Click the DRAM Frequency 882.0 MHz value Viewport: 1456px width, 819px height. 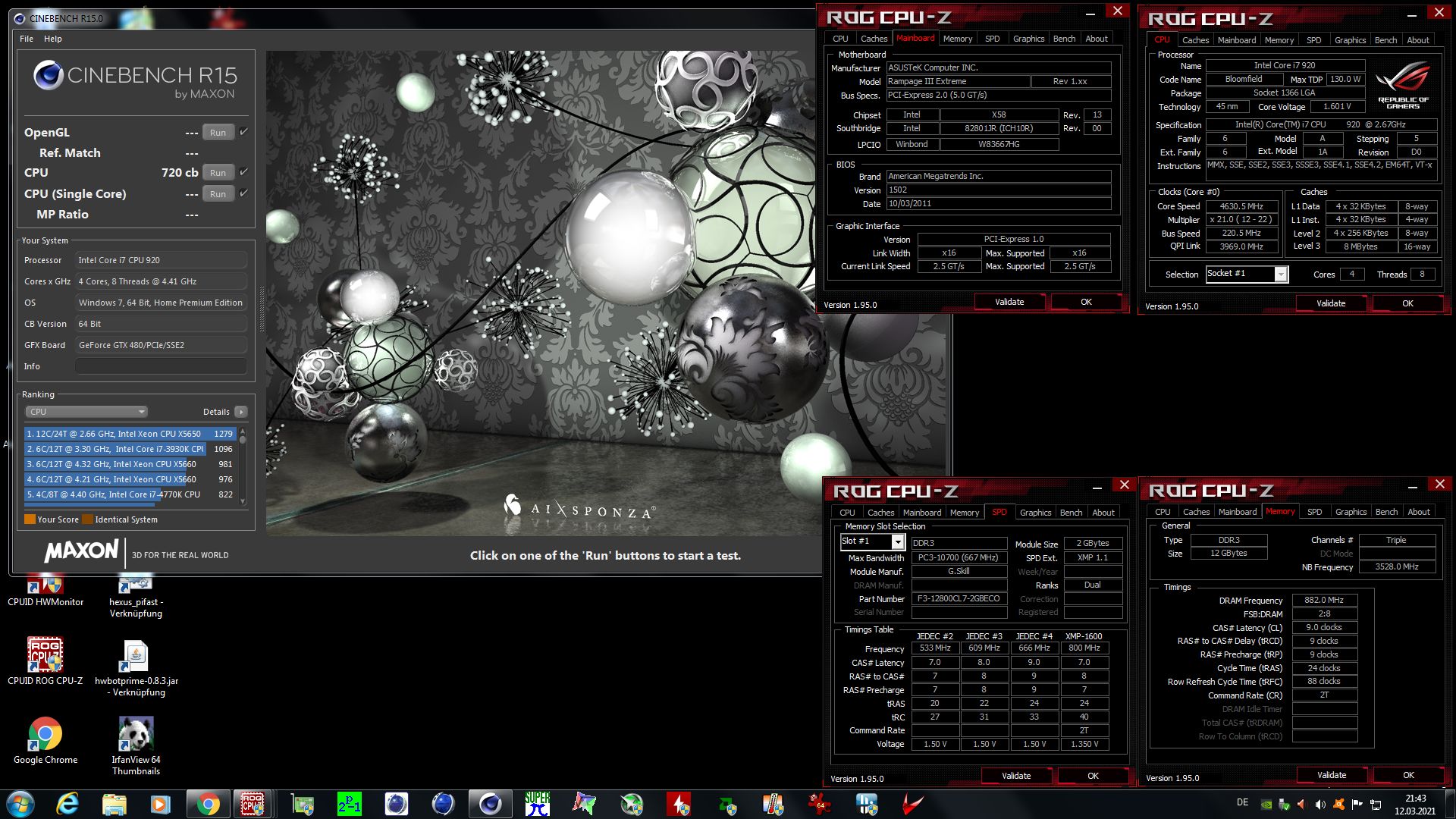coord(1324,600)
